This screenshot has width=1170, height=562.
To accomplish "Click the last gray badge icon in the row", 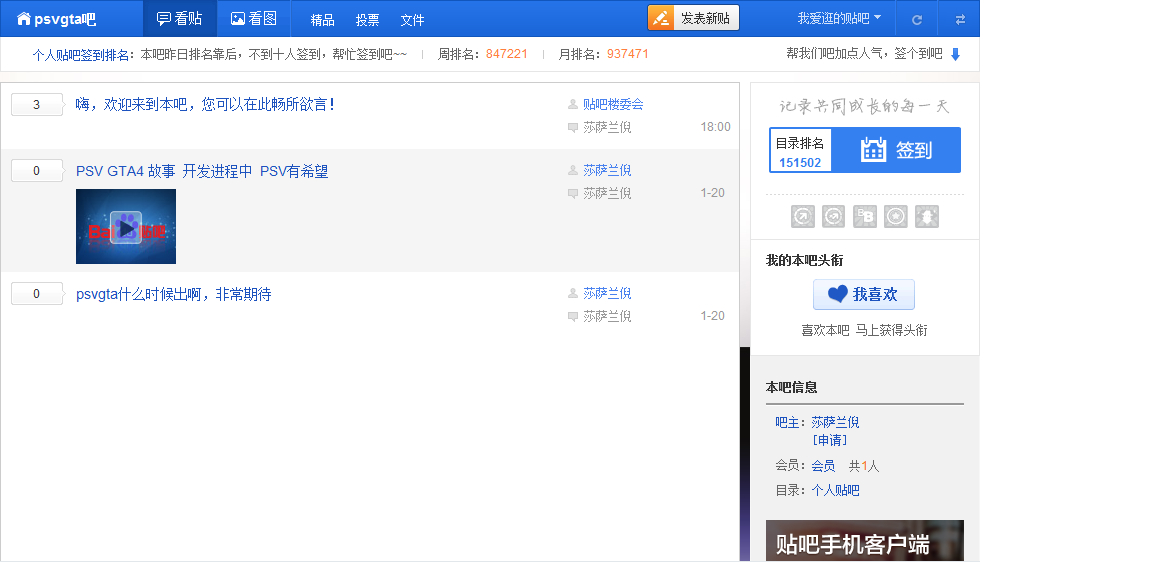I will click(927, 216).
